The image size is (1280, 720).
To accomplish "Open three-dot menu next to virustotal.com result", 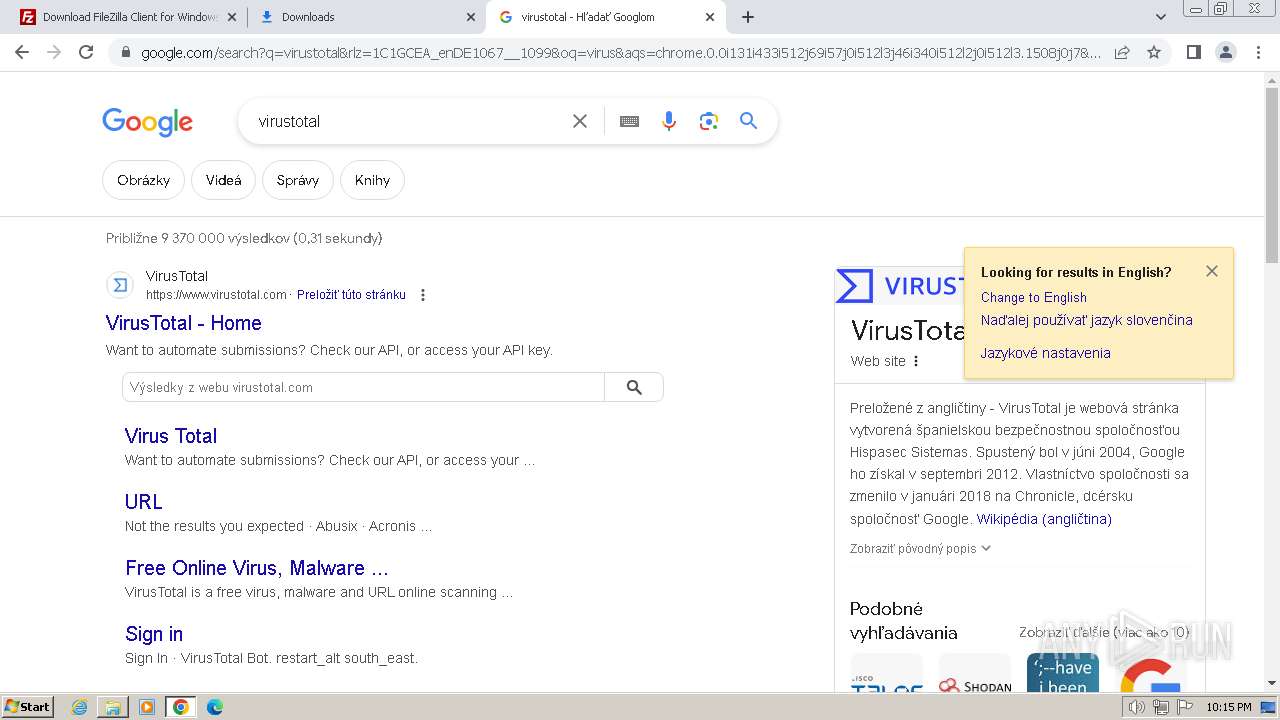I will point(423,295).
